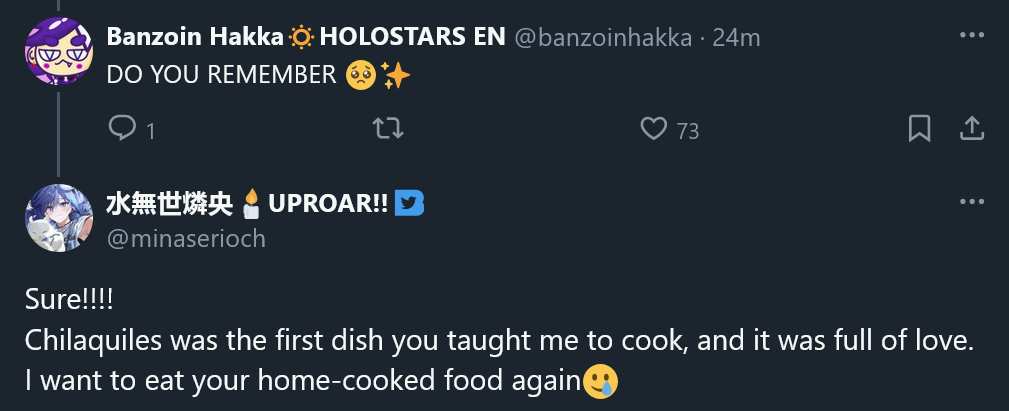Click the Chilaquiles reply text
The height and width of the screenshot is (411, 1009).
[498, 340]
